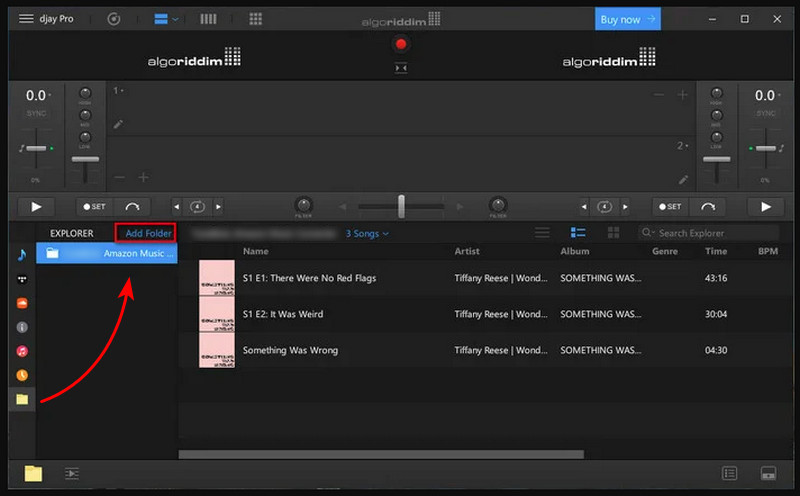Open the deck 2 dropdown label
The height and width of the screenshot is (496, 800).
[x=683, y=146]
